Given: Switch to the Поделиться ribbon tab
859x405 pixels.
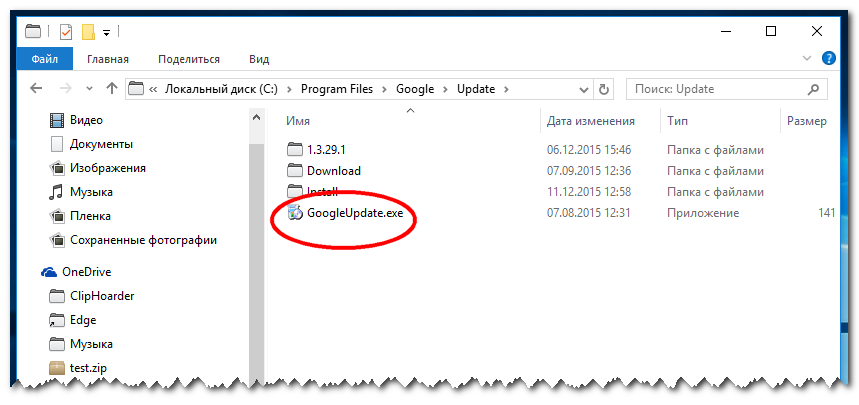Looking at the screenshot, I should pos(189,59).
